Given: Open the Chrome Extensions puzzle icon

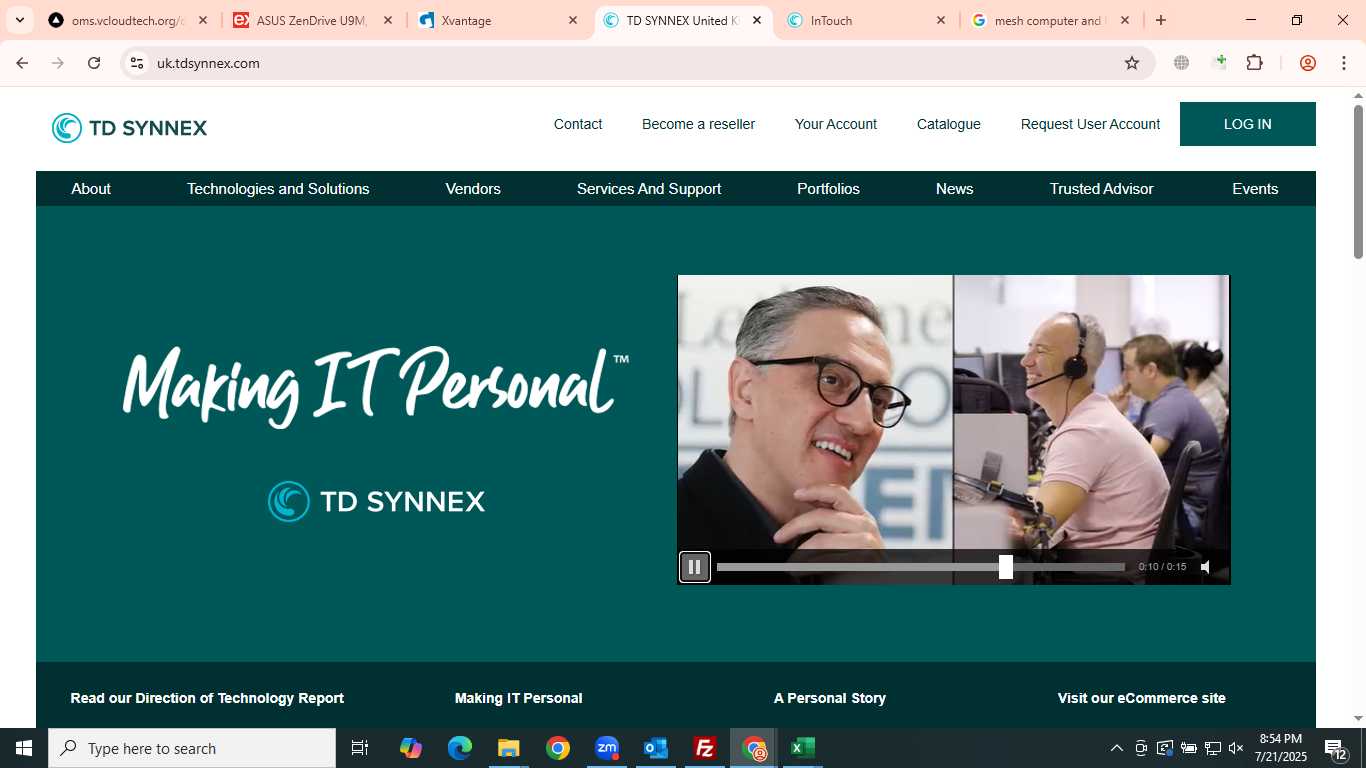Looking at the screenshot, I should pyautogui.click(x=1255, y=63).
